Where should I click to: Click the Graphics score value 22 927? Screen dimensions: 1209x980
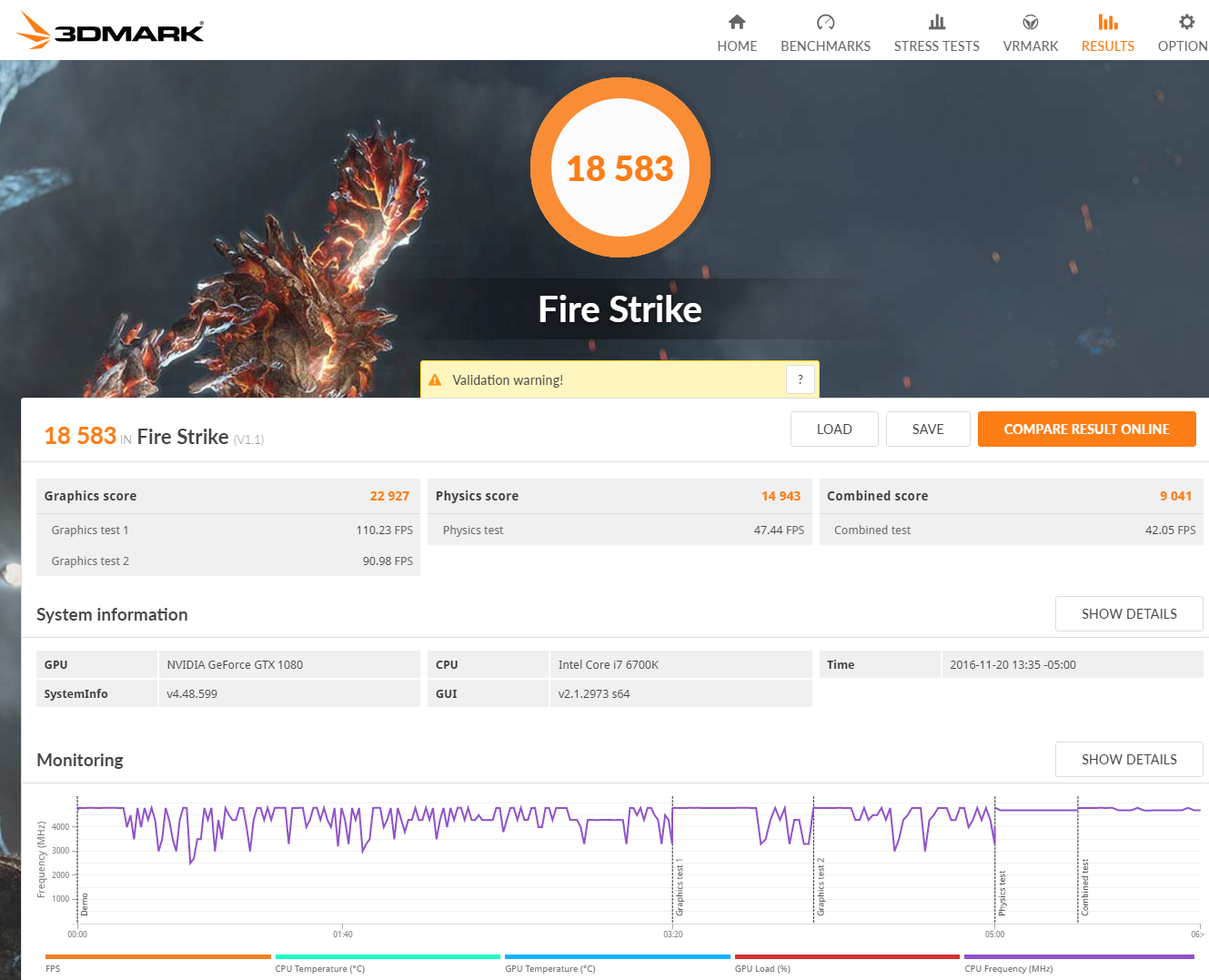point(389,496)
